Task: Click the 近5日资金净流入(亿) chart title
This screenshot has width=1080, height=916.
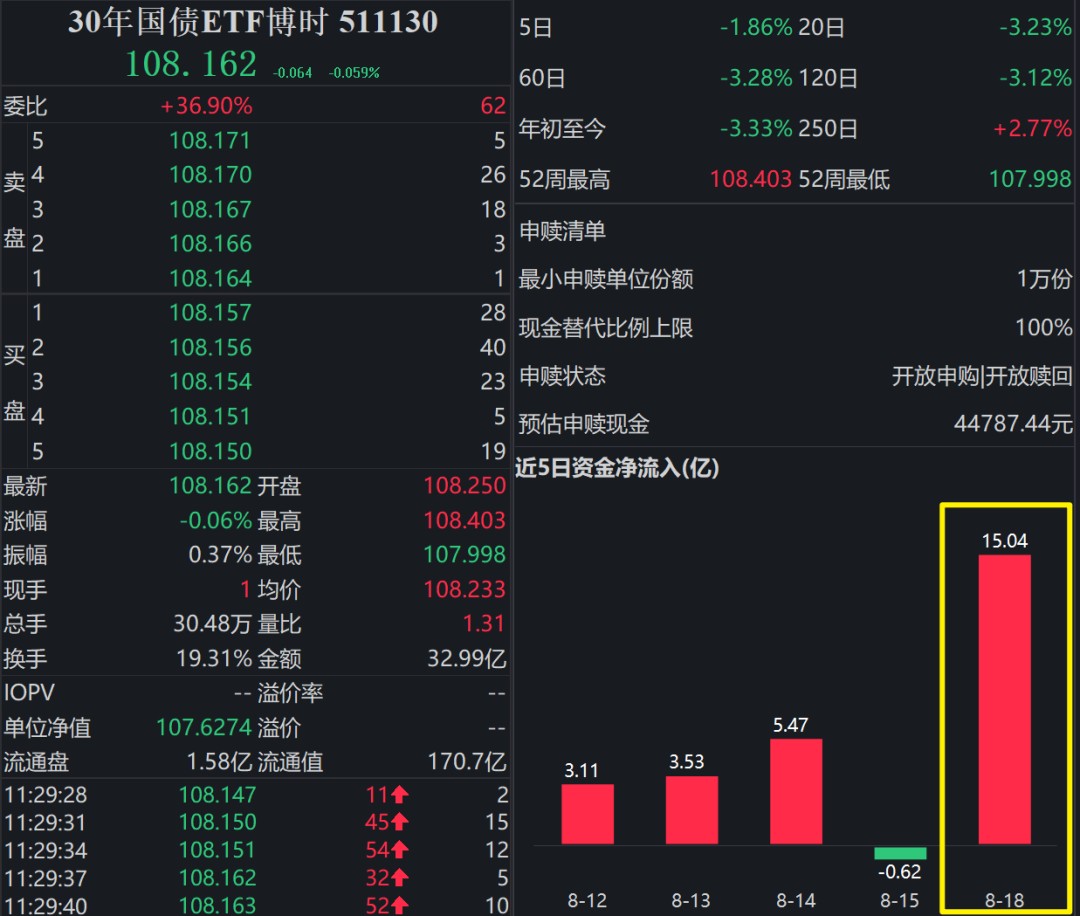Action: click(x=617, y=468)
